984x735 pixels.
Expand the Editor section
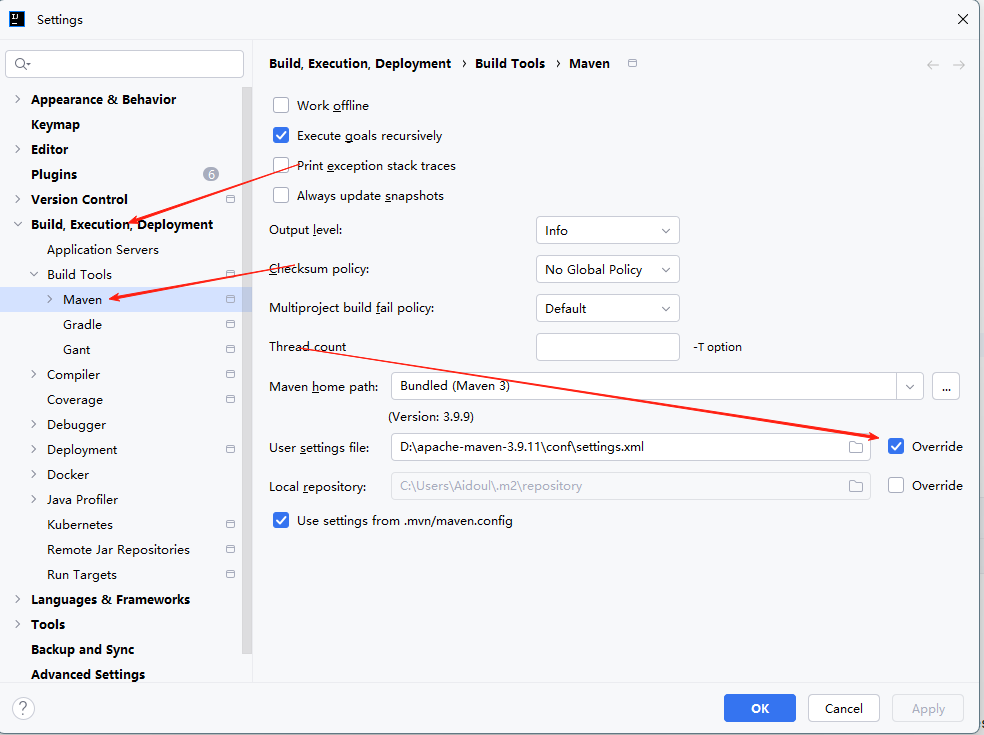click(18, 149)
